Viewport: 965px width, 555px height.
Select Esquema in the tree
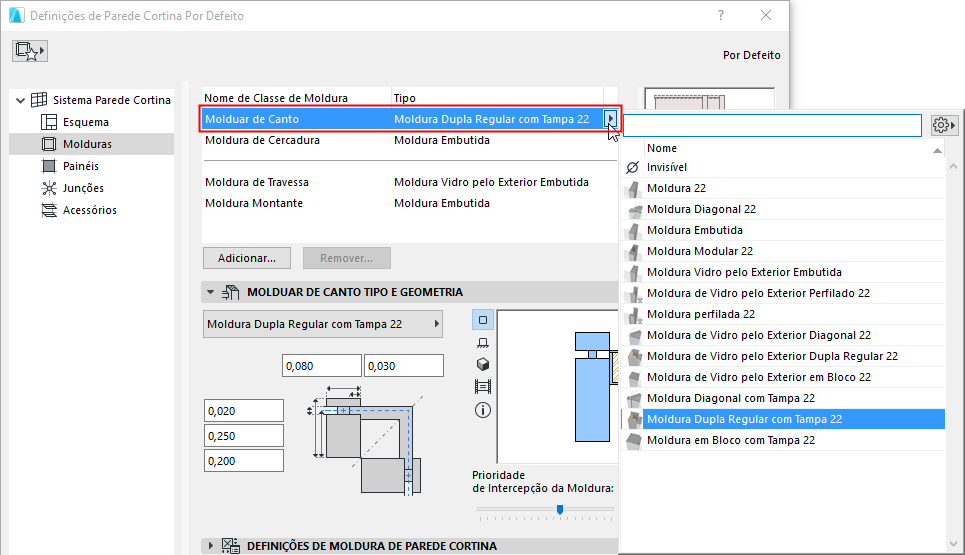pyautogui.click(x=86, y=122)
